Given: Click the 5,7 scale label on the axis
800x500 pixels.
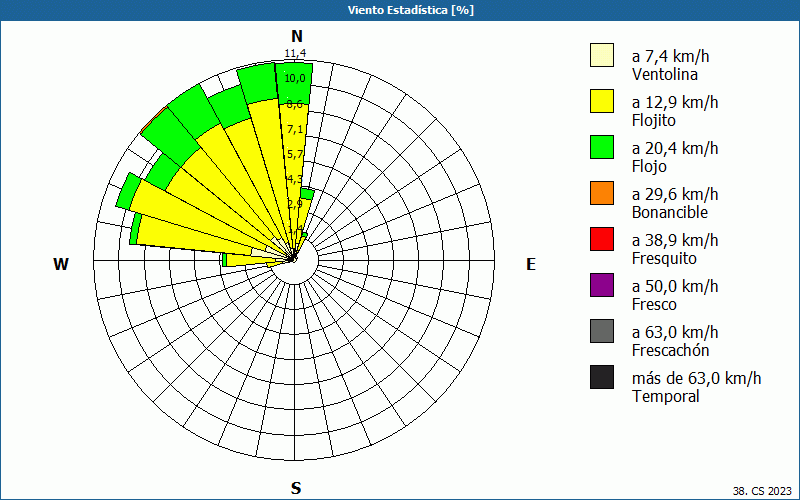Looking at the screenshot, I should click(x=295, y=154).
